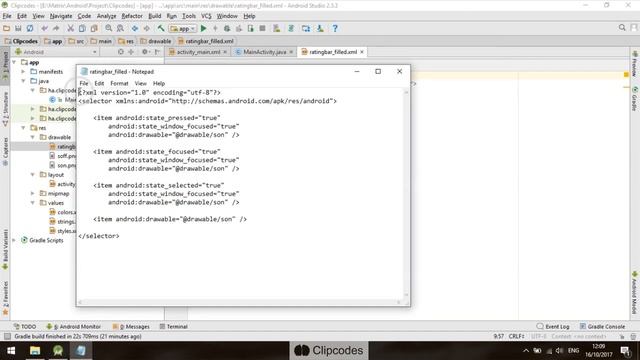Click the Stop square toolbar icon
The width and height of the screenshot is (640, 360).
262,29
